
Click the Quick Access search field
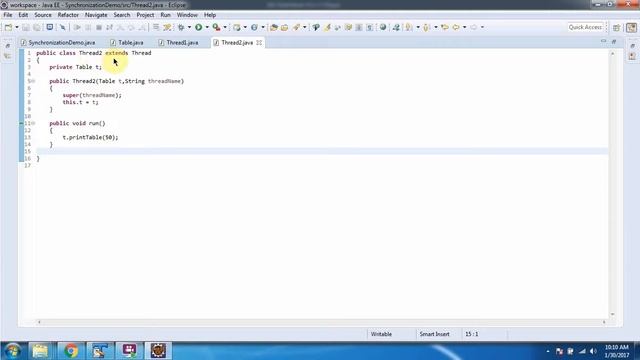[x=585, y=27]
